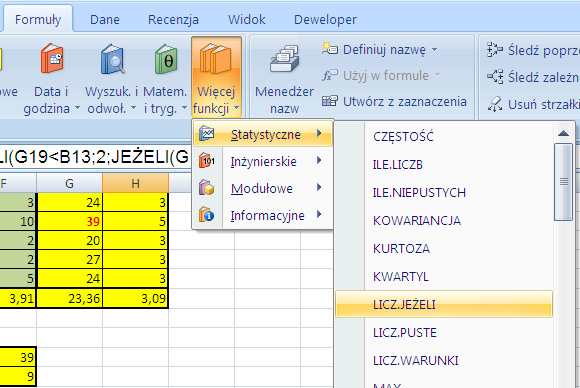Screen dimensions: 580x388
Task: Click the Użyj w formule fx icon
Action: 329,75
